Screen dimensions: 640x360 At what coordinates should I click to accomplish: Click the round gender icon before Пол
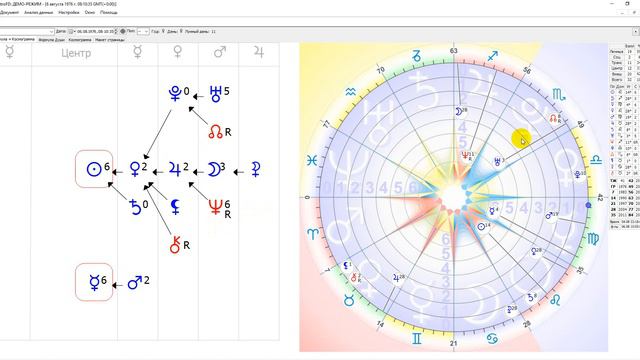[x=123, y=31]
